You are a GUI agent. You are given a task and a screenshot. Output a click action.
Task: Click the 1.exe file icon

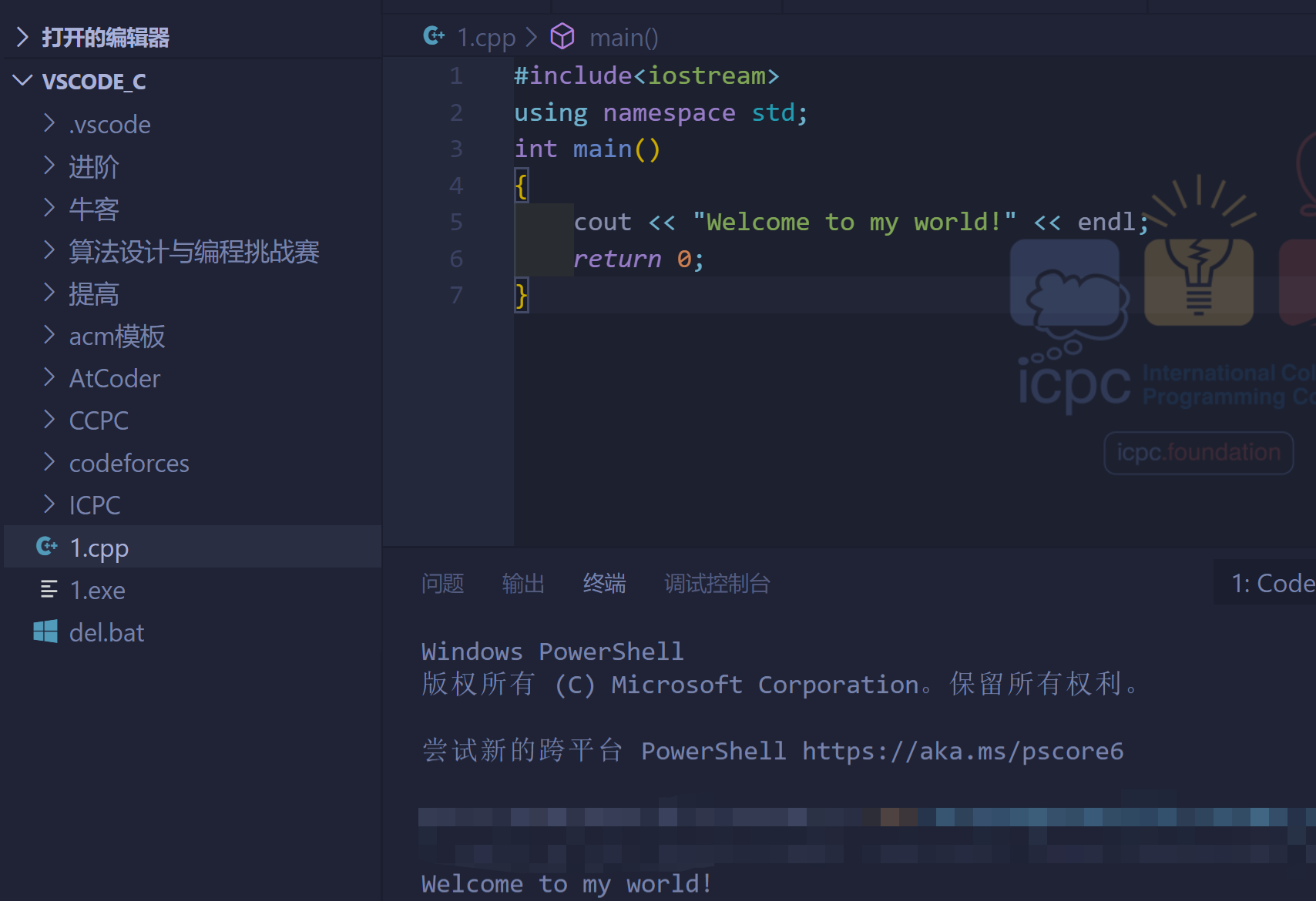pyautogui.click(x=49, y=589)
